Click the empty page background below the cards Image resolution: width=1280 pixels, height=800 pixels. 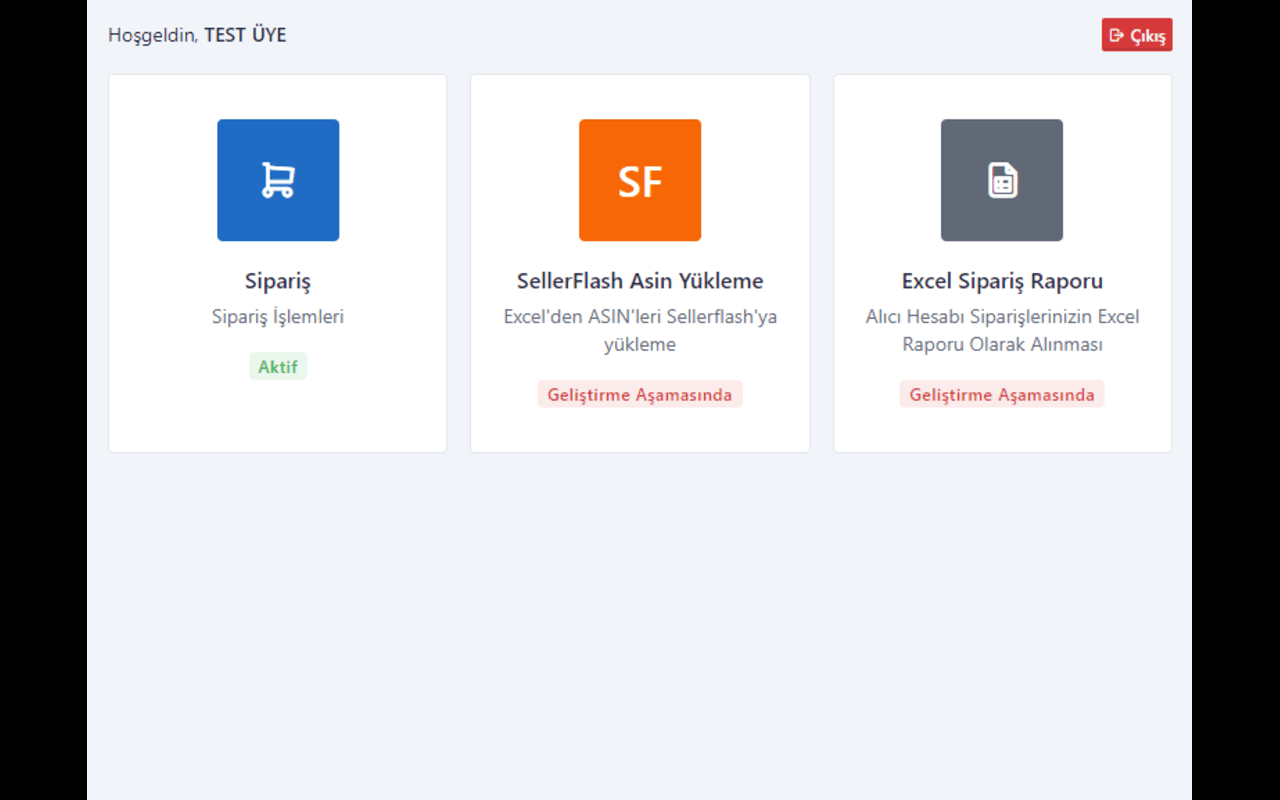click(x=640, y=620)
